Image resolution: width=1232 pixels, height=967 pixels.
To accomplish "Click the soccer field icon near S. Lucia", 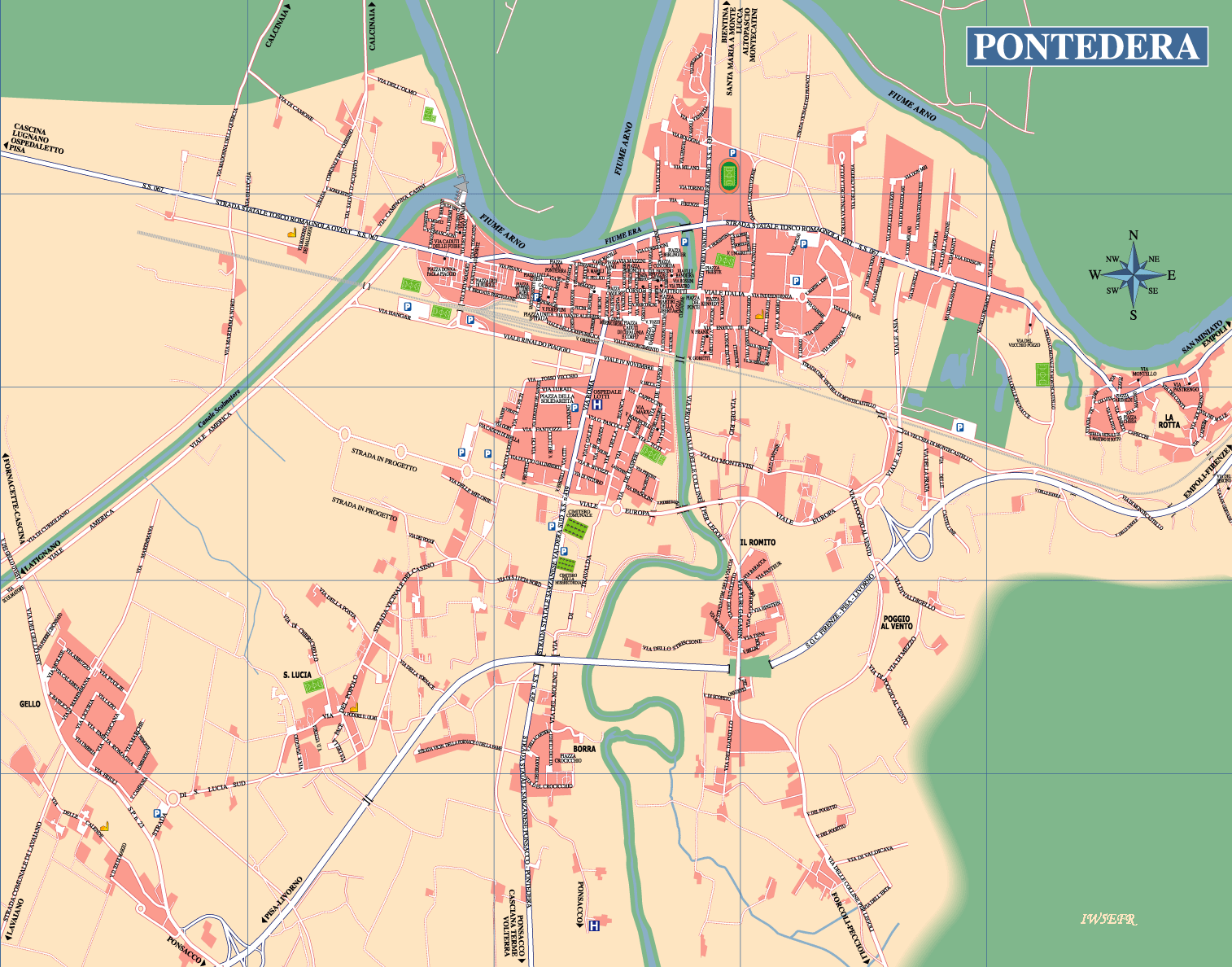I will (x=314, y=685).
